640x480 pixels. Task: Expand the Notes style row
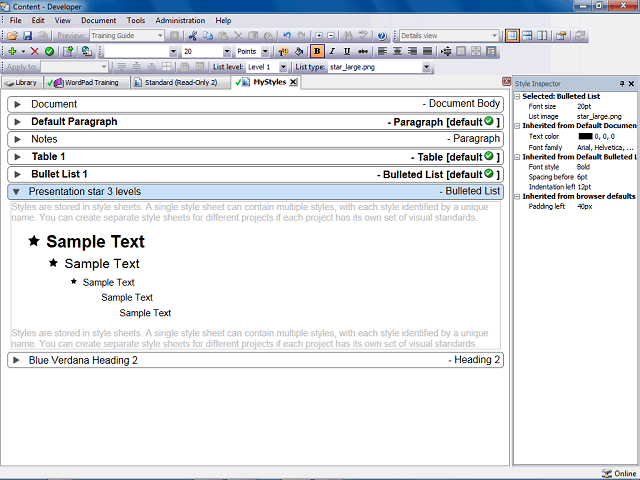(17, 140)
